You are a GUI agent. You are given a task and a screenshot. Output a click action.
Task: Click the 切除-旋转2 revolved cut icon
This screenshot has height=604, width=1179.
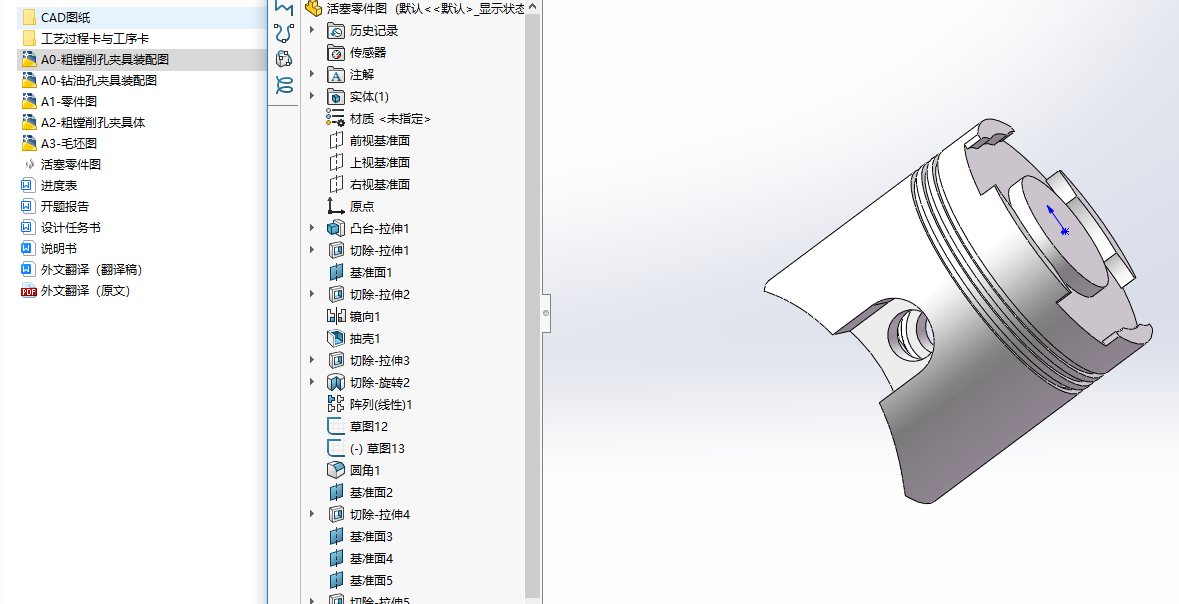point(335,382)
